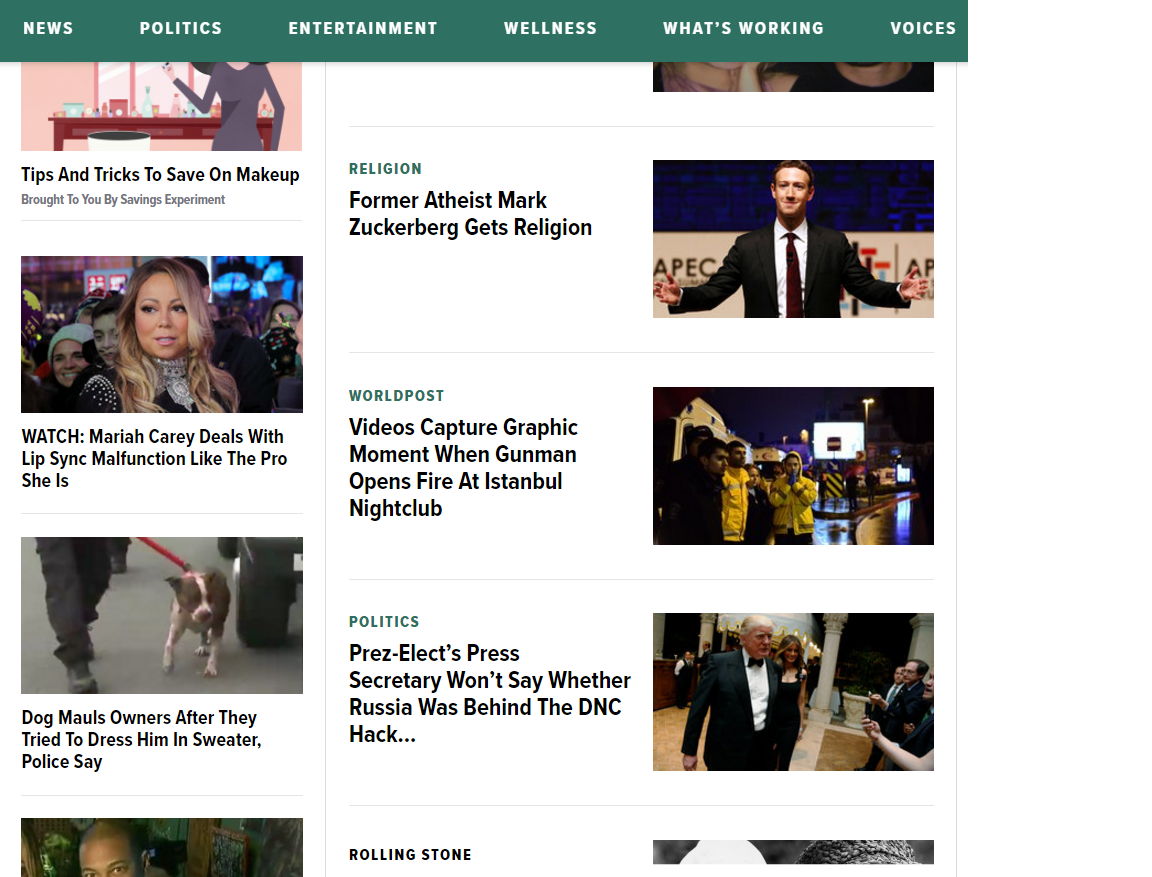
Task: Open the VOICES section
Action: click(x=923, y=28)
